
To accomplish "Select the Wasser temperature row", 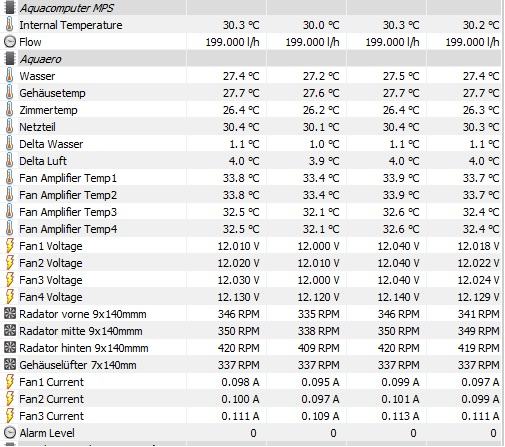I will coord(253,76).
